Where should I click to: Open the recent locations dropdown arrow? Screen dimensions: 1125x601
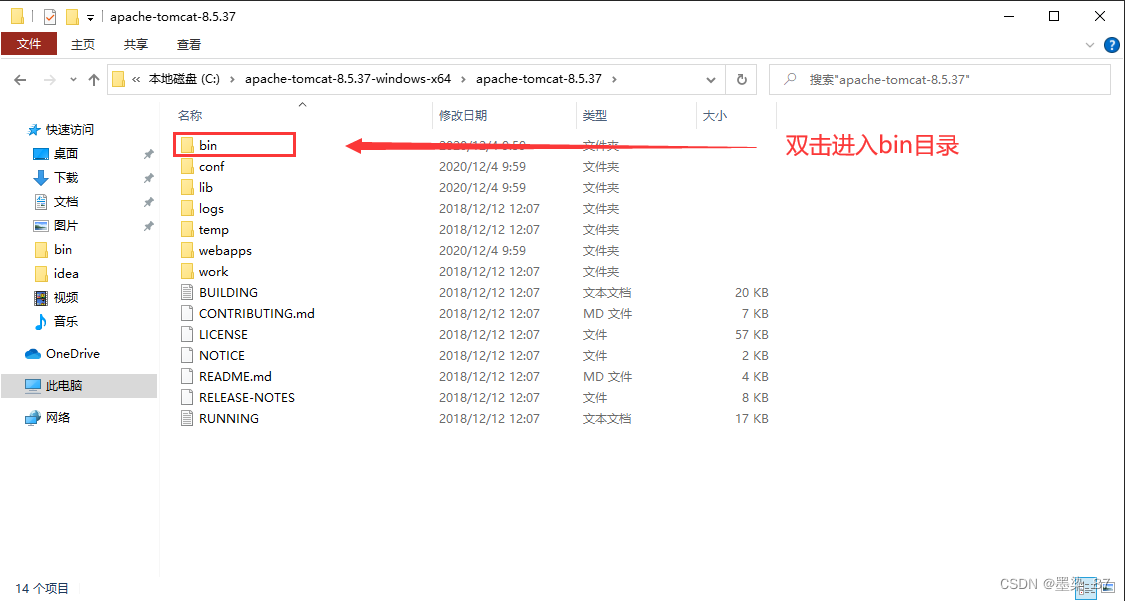(72, 80)
